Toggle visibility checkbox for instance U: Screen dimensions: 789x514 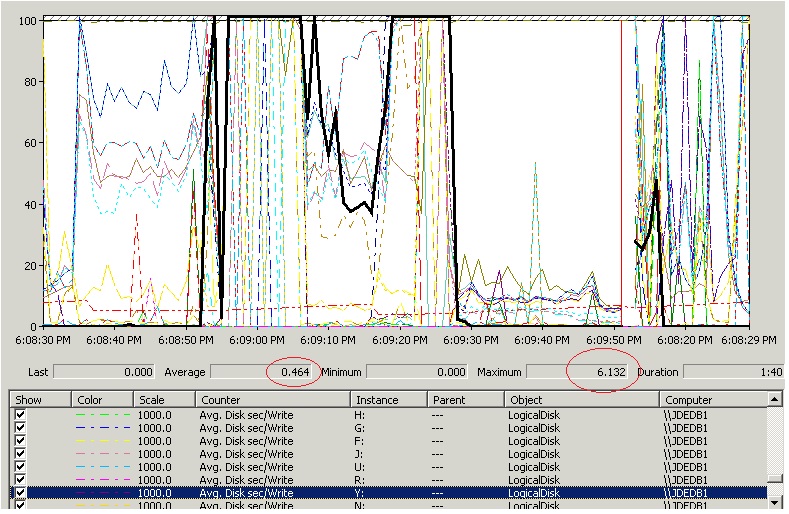point(20,467)
